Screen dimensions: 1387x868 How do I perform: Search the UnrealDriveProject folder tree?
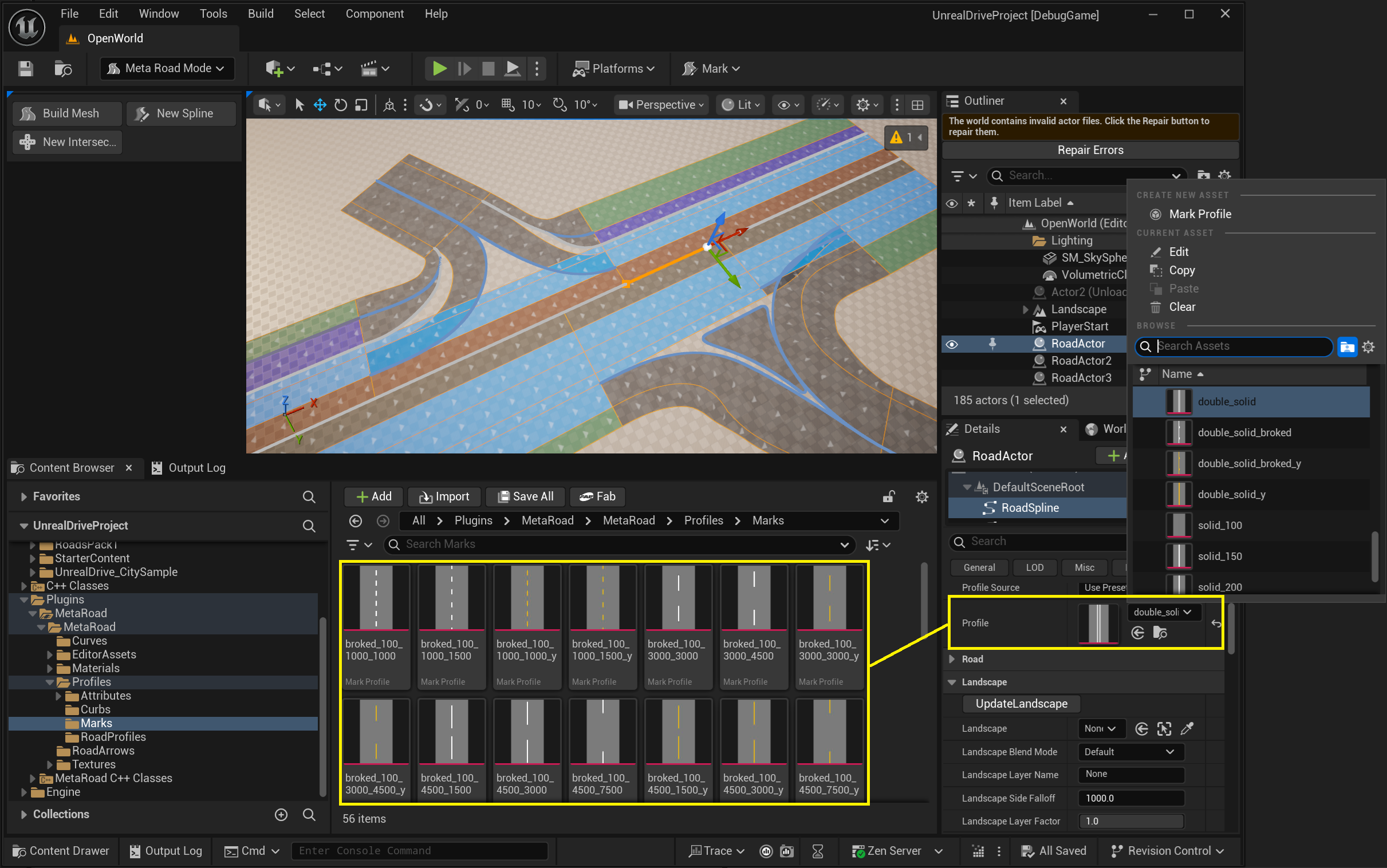[309, 526]
